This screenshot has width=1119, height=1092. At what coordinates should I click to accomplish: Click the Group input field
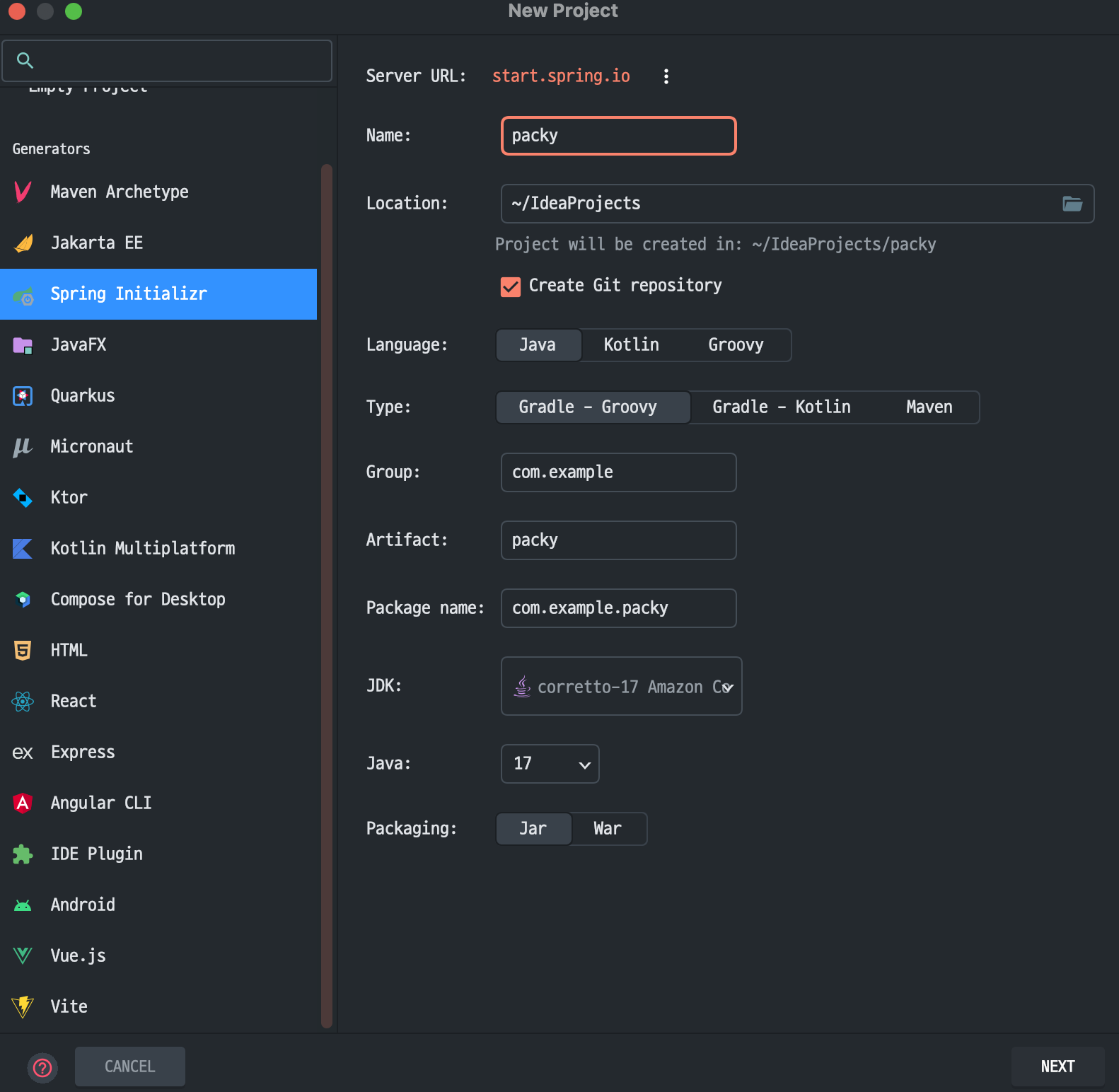619,472
